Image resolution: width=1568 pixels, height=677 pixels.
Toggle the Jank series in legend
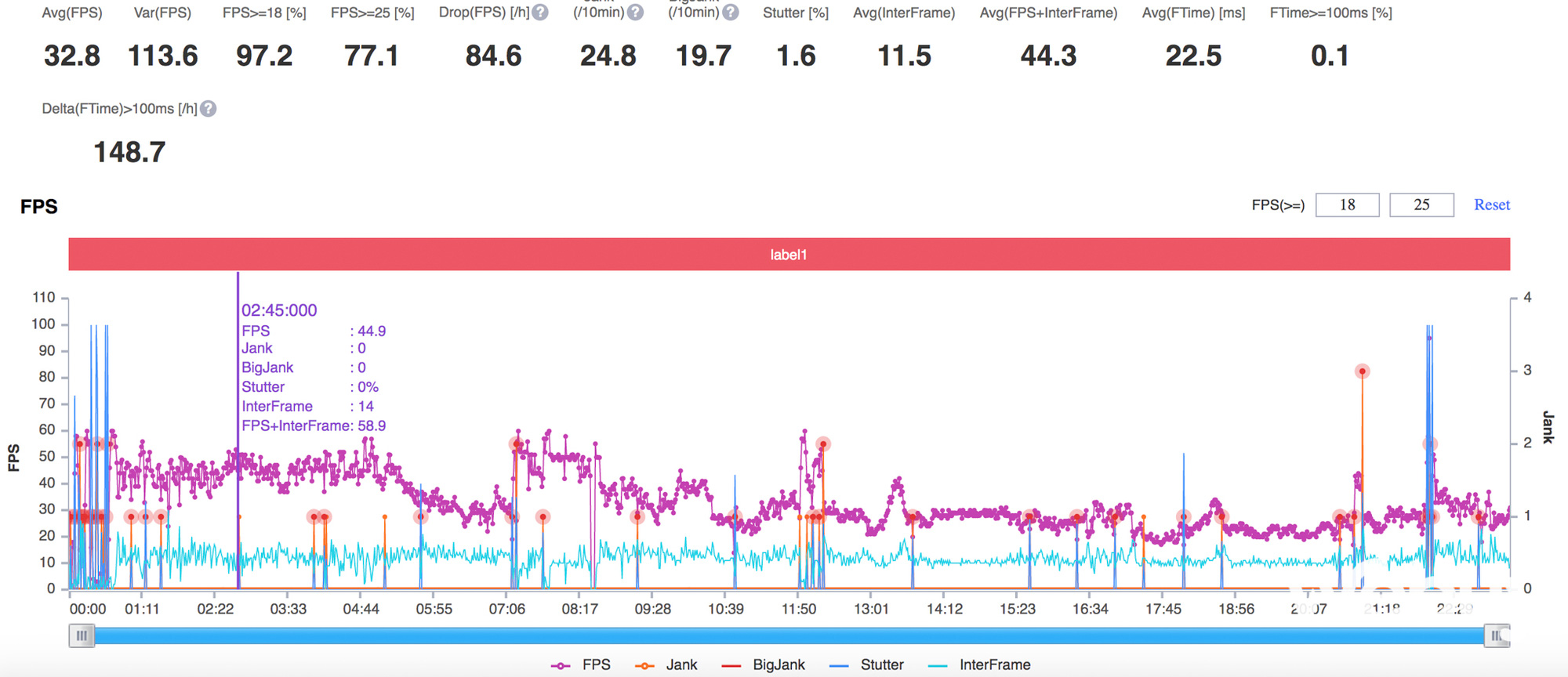click(666, 665)
